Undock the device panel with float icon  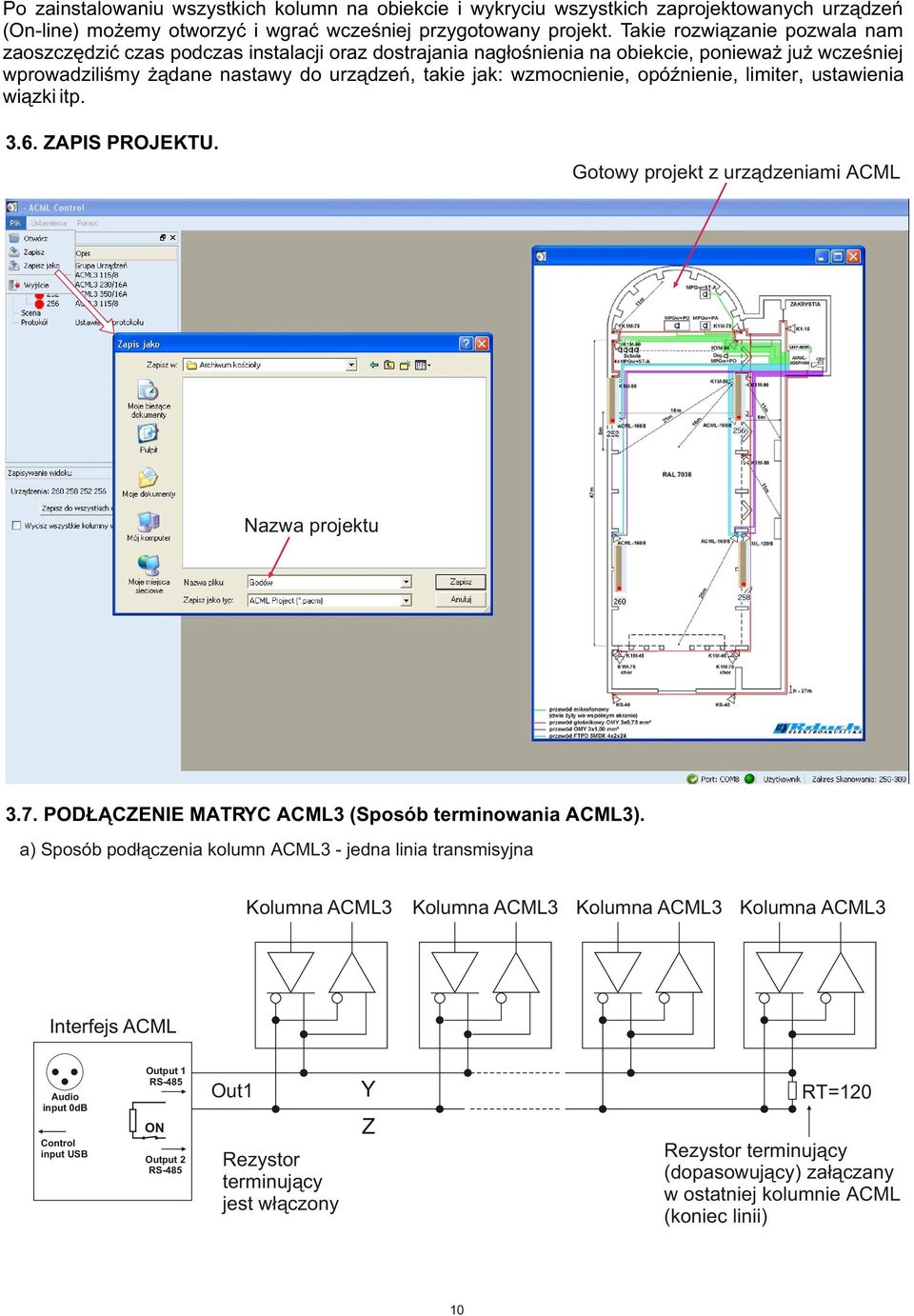[x=163, y=238]
